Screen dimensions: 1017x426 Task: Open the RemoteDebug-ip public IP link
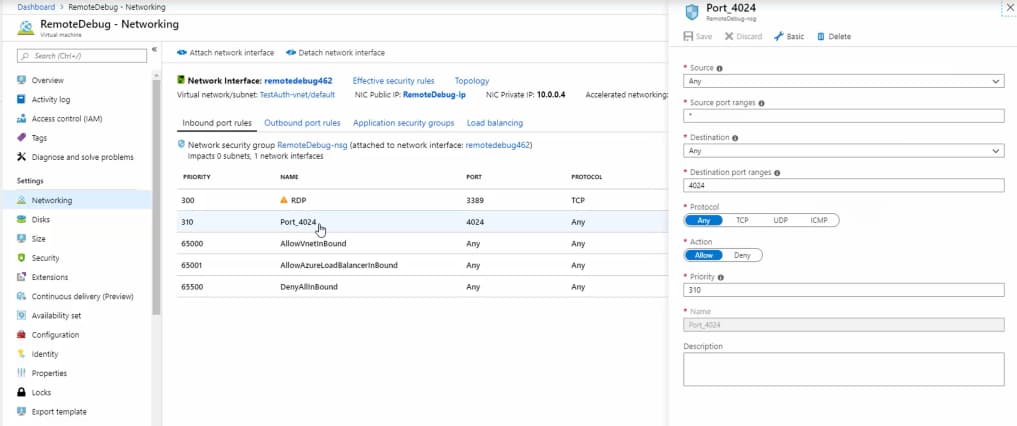(434, 95)
